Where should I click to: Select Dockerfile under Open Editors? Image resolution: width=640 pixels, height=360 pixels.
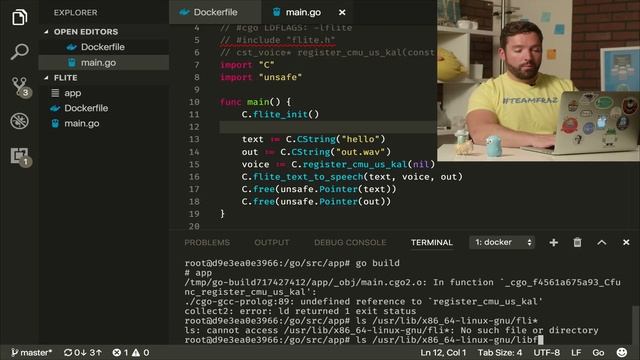[x=103, y=47]
